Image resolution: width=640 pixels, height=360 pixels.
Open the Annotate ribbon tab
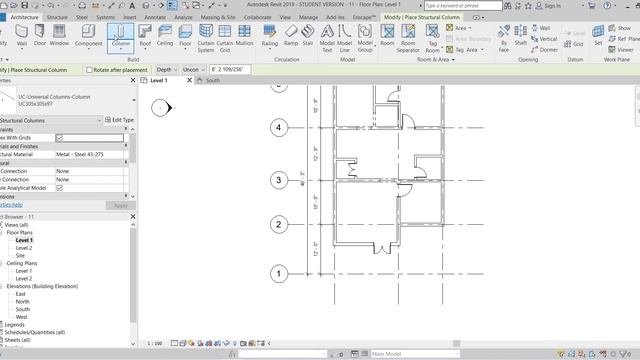click(x=155, y=18)
